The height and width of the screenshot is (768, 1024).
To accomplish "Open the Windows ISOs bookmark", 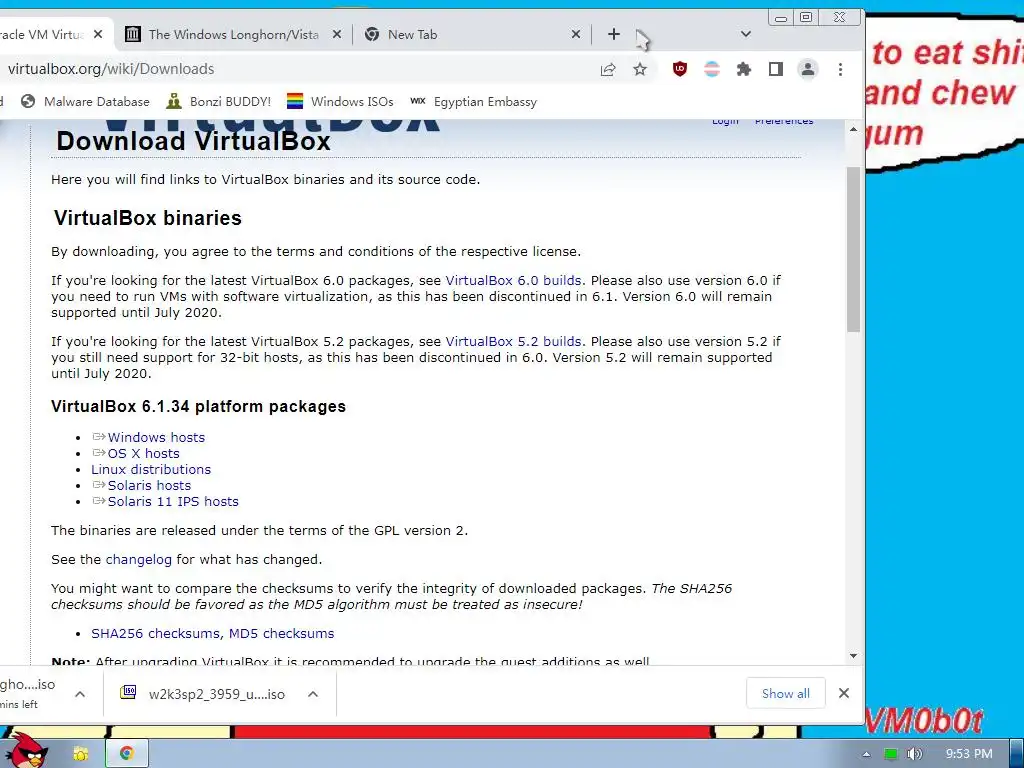I will (340, 101).
